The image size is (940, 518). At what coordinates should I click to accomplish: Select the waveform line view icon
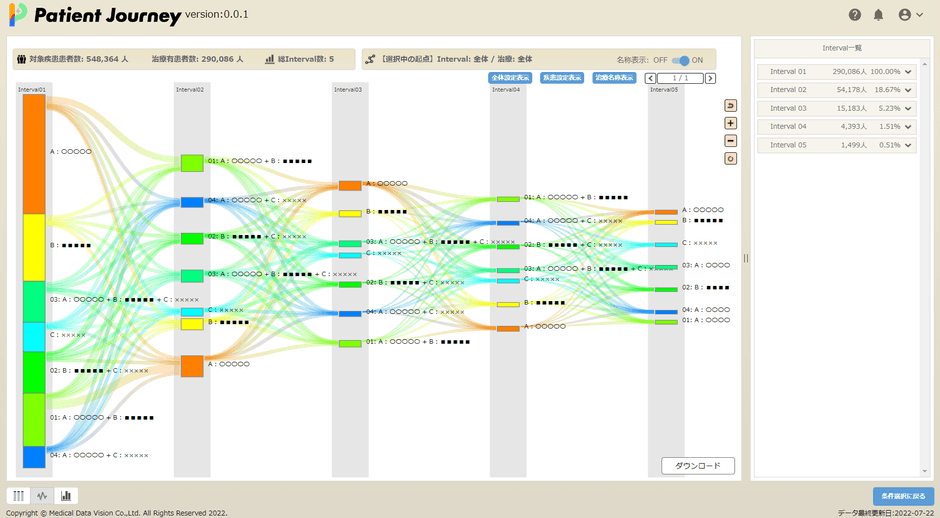click(x=43, y=495)
